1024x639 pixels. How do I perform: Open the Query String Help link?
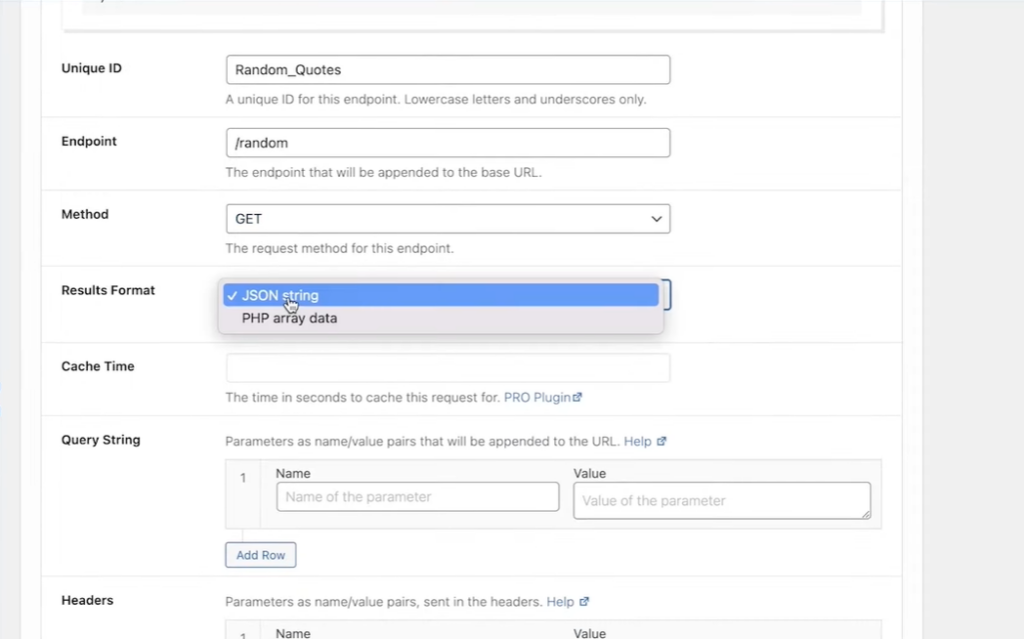[x=637, y=441]
